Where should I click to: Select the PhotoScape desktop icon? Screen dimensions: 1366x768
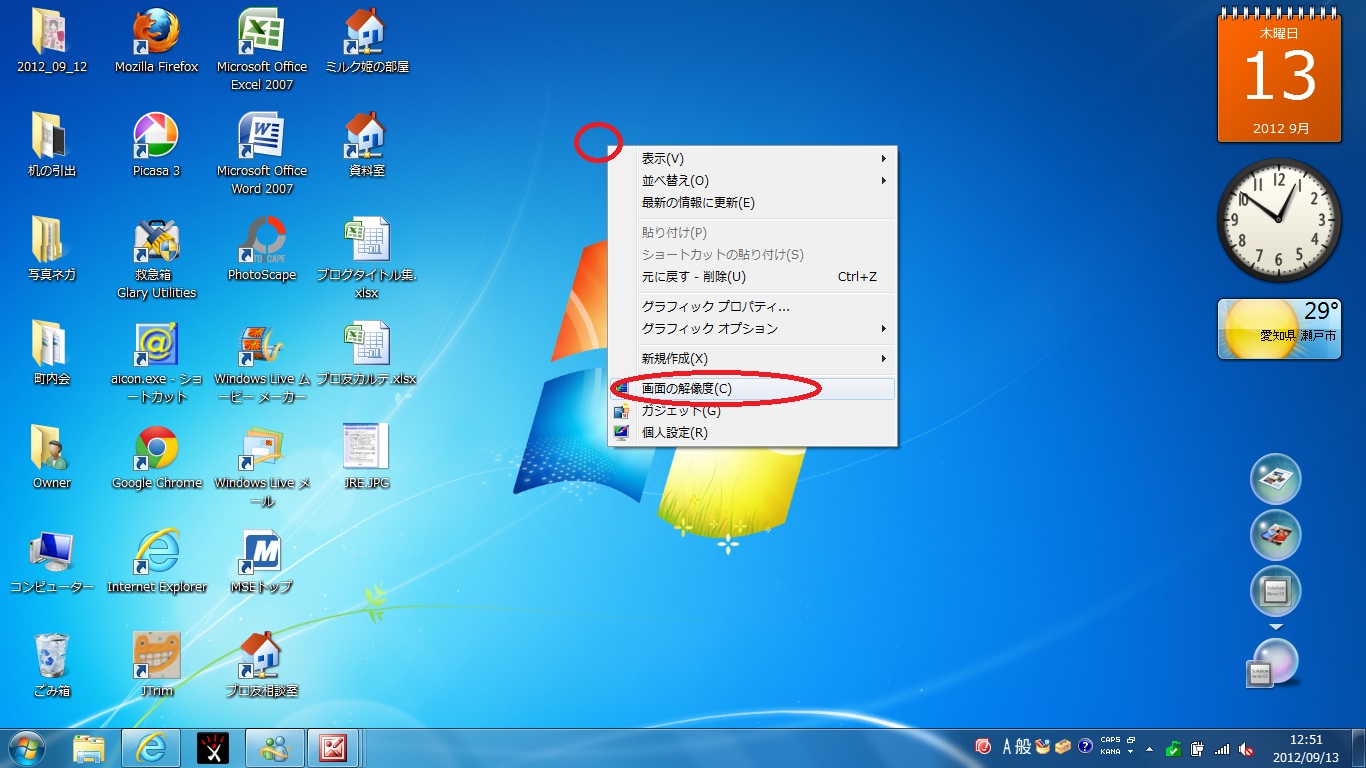pyautogui.click(x=262, y=250)
